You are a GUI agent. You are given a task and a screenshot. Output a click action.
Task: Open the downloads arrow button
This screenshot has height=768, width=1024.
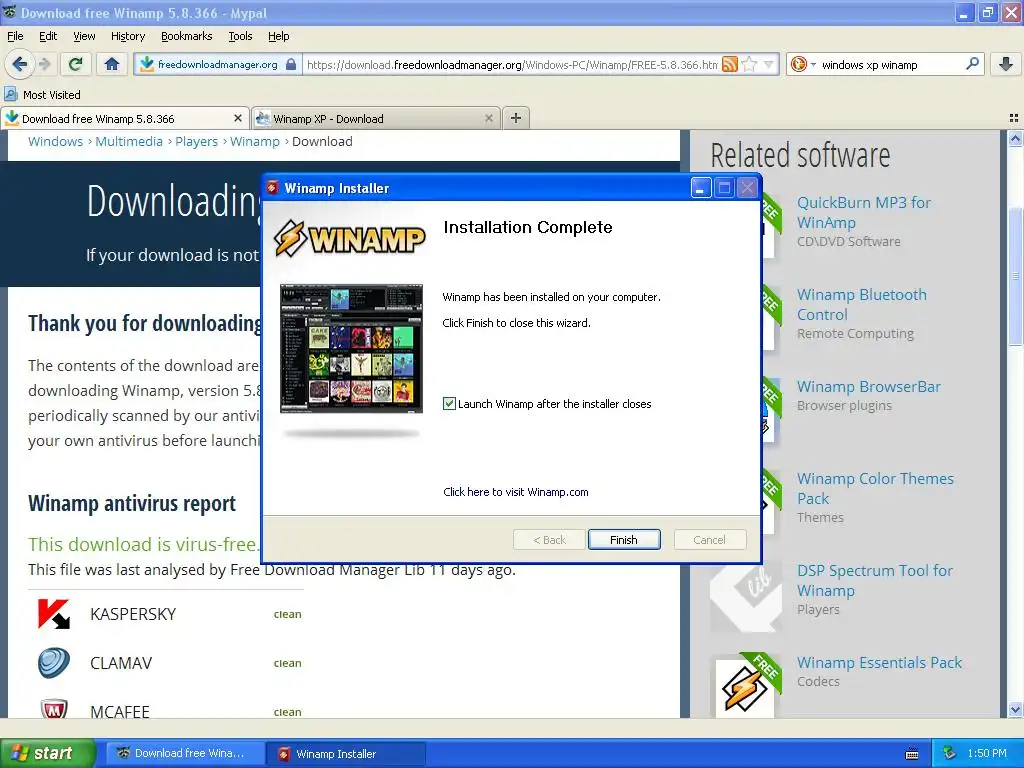(x=1006, y=64)
